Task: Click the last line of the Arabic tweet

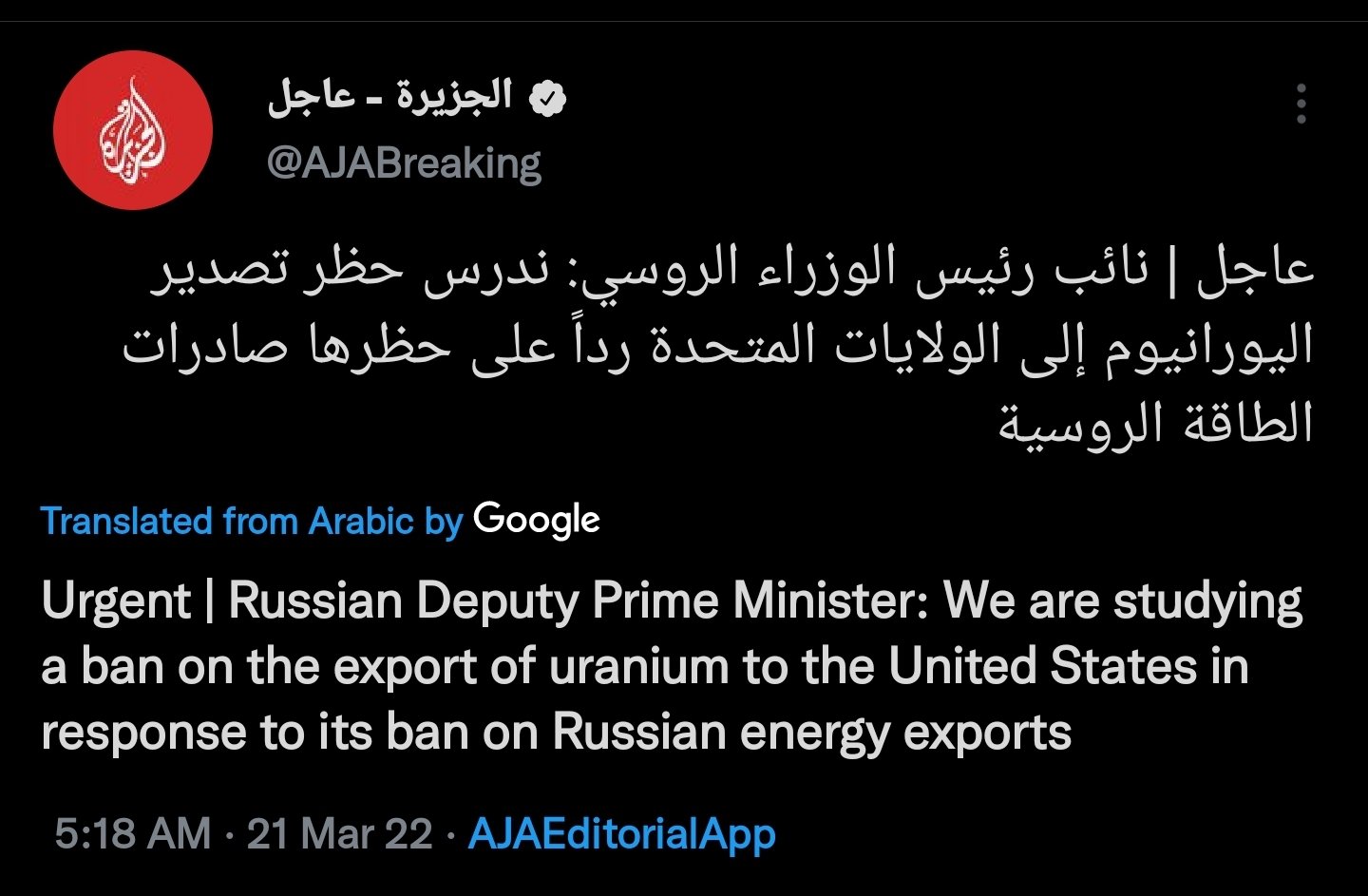Action: click(x=1154, y=423)
